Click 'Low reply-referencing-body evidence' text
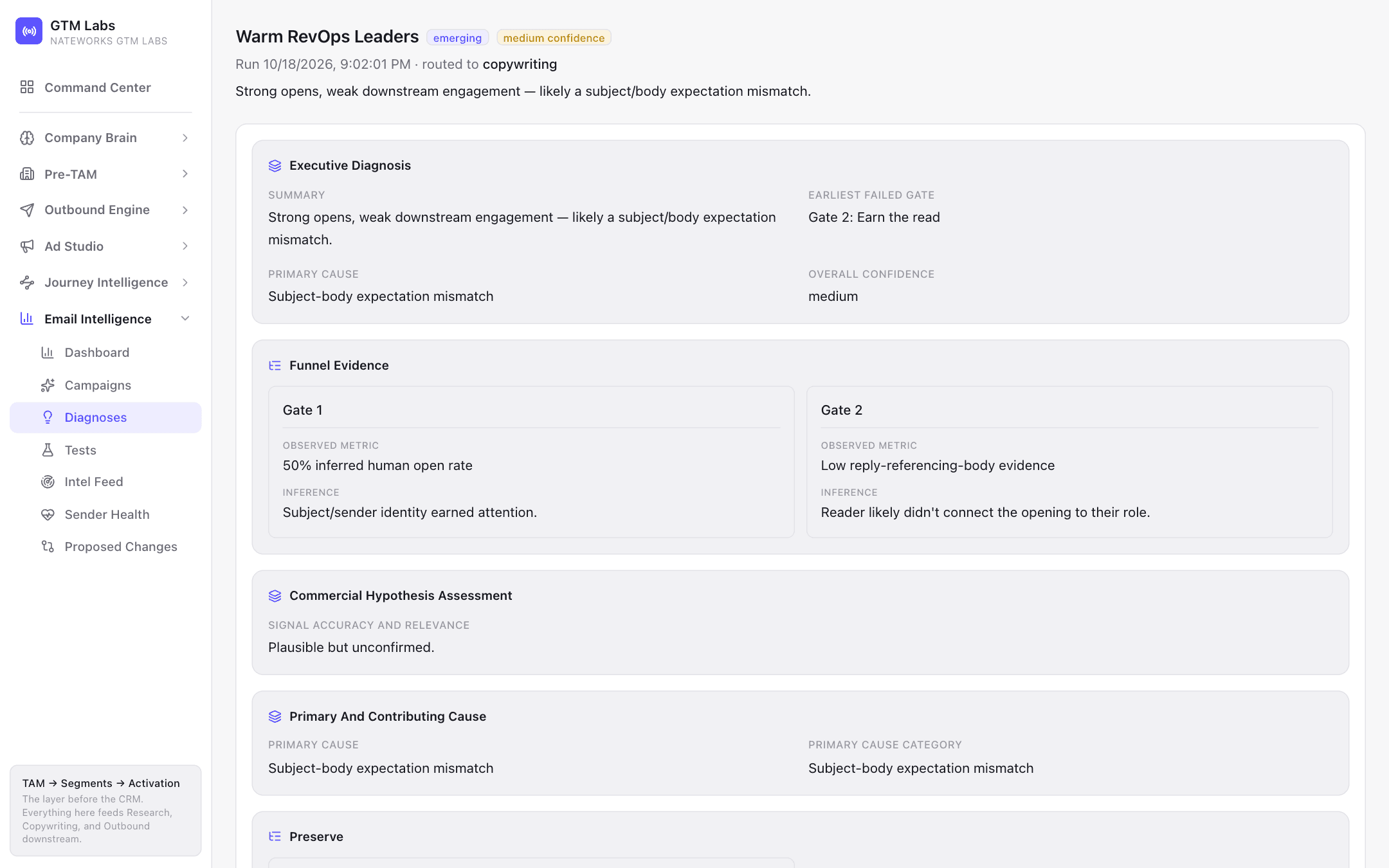Screen dimensions: 1389x868 pyautogui.click(x=938, y=466)
